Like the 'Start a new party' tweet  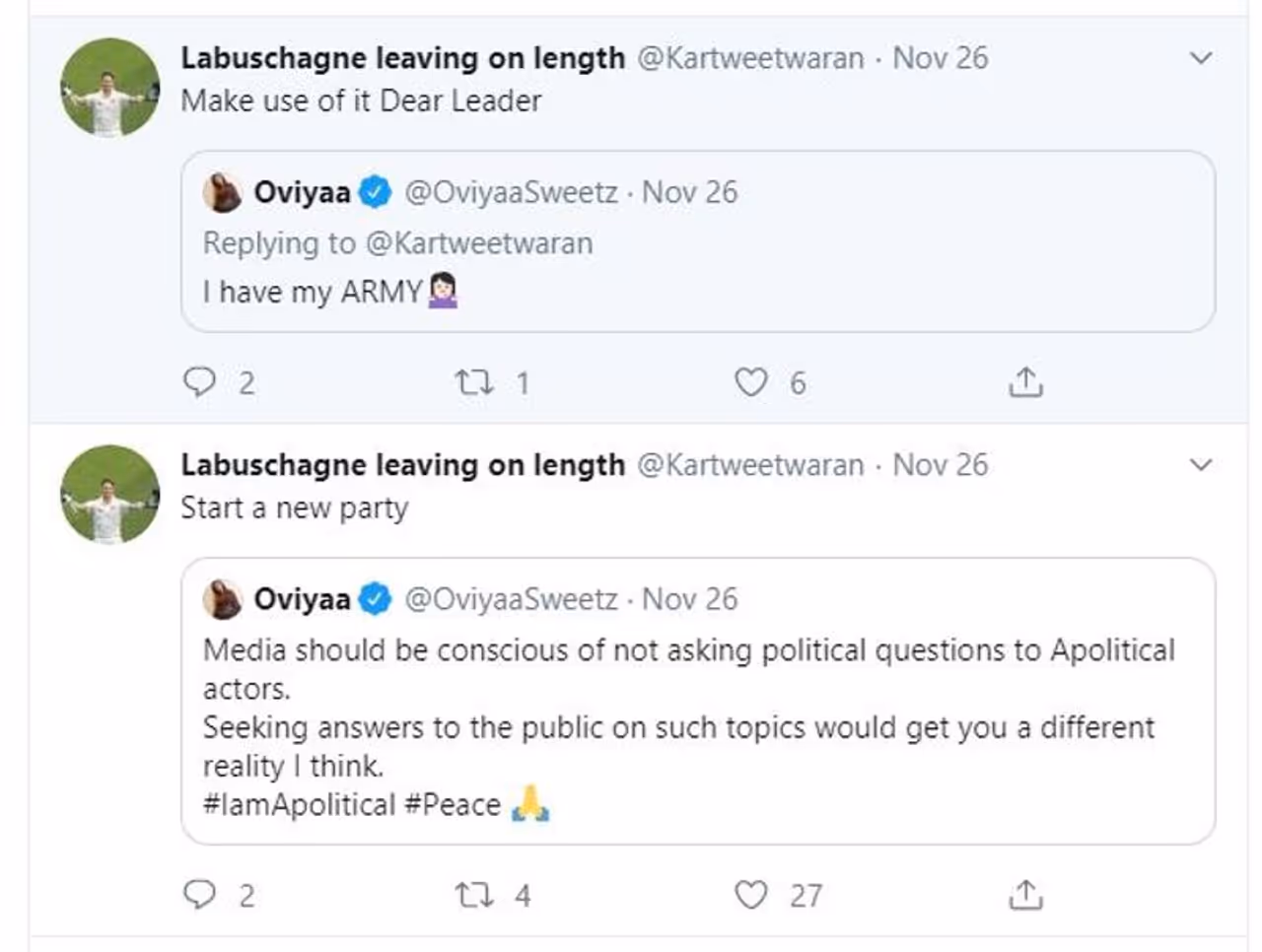pyautogui.click(x=751, y=894)
